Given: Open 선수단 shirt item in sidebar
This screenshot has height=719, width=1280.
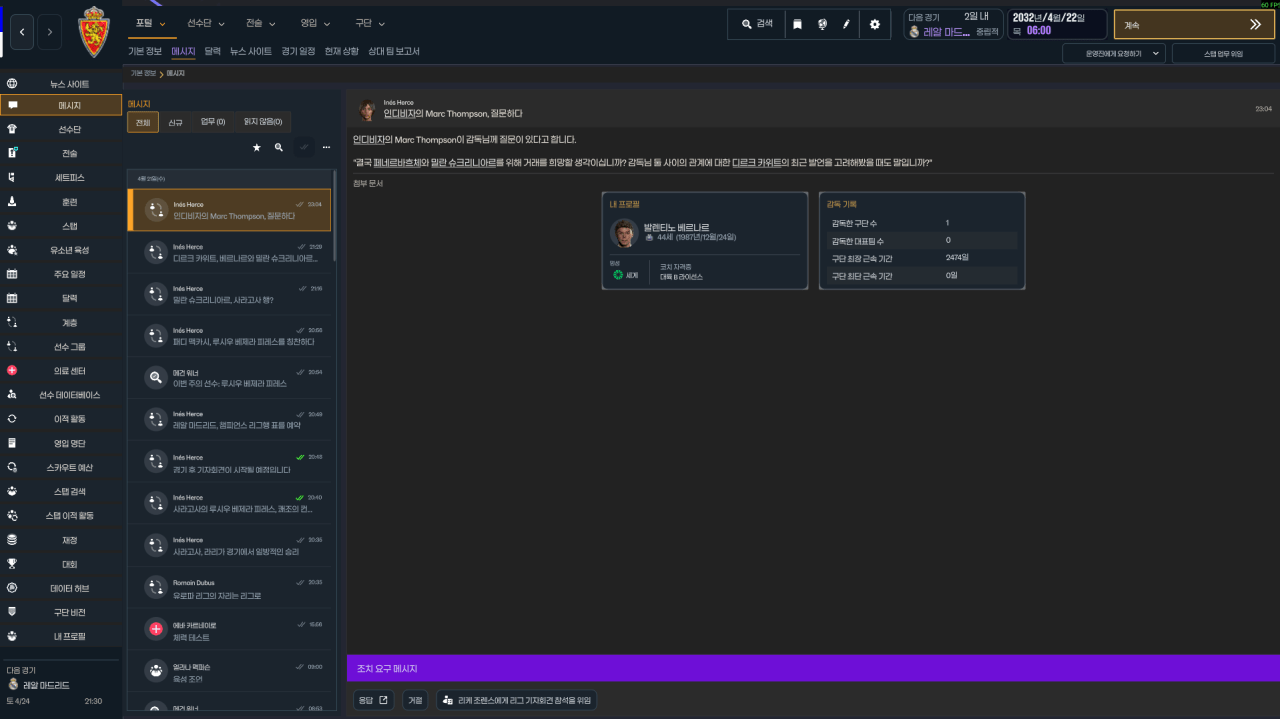Looking at the screenshot, I should tap(61, 129).
